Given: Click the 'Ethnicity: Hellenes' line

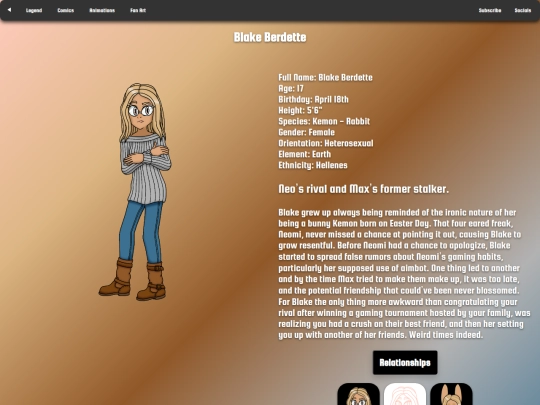Looking at the screenshot, I should [313, 165].
